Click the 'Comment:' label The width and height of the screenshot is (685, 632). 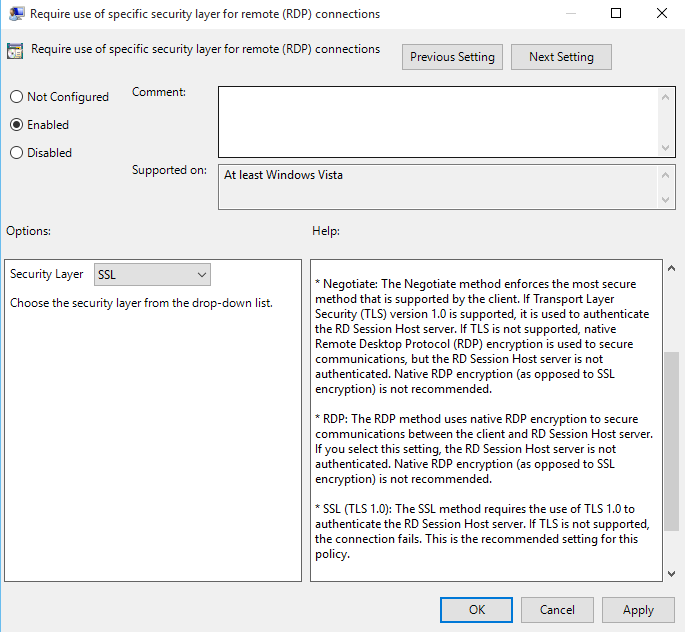[x=159, y=92]
